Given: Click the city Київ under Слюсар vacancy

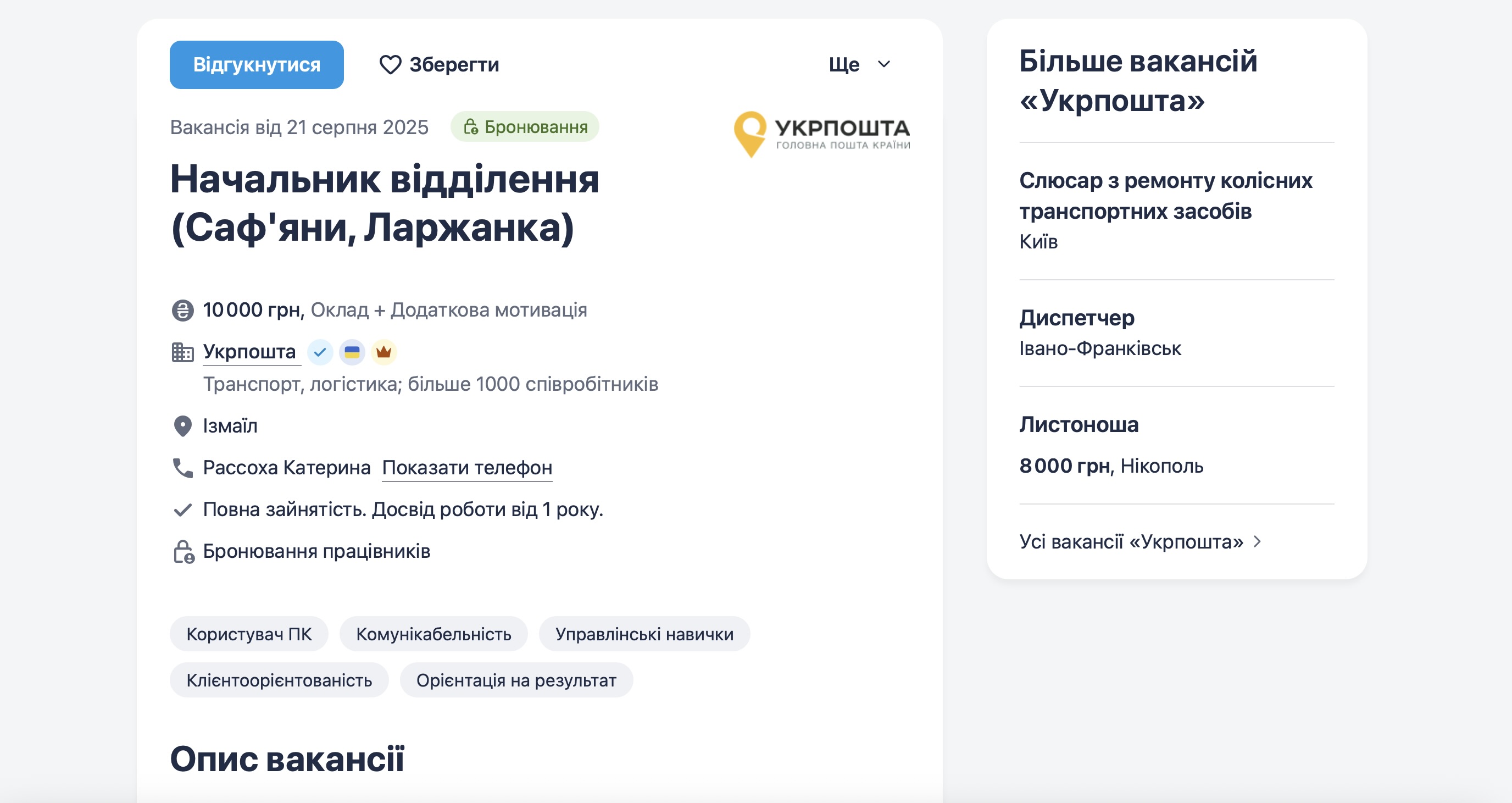Looking at the screenshot, I should pyautogui.click(x=1039, y=242).
